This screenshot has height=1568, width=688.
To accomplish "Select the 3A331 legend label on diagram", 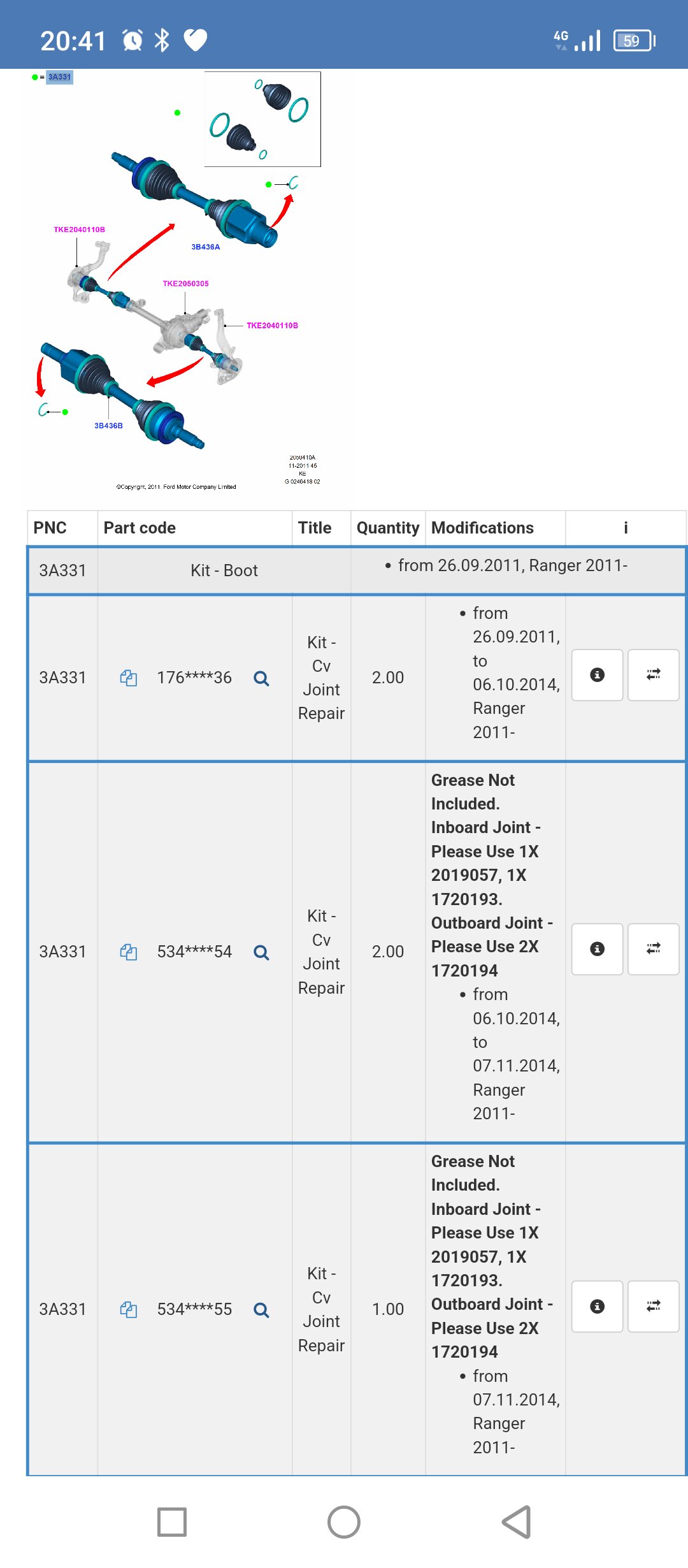I will point(59,77).
